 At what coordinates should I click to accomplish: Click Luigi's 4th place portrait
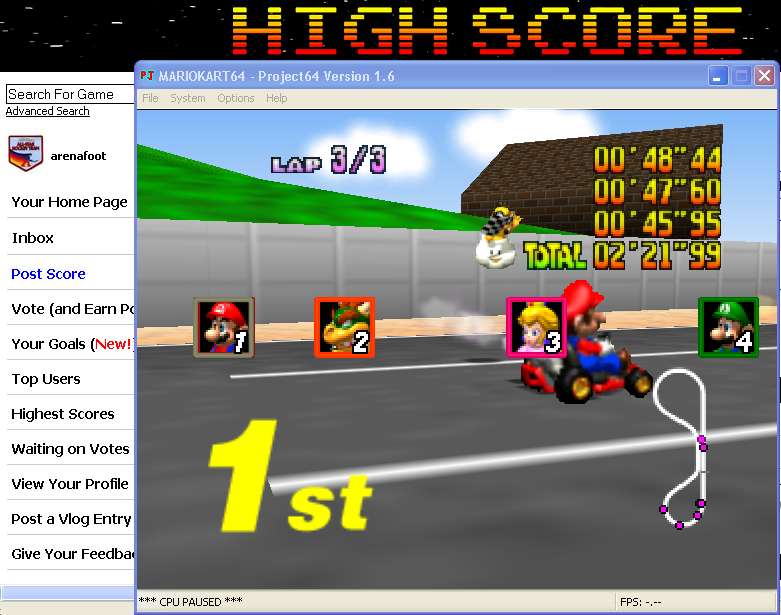pyautogui.click(x=728, y=327)
